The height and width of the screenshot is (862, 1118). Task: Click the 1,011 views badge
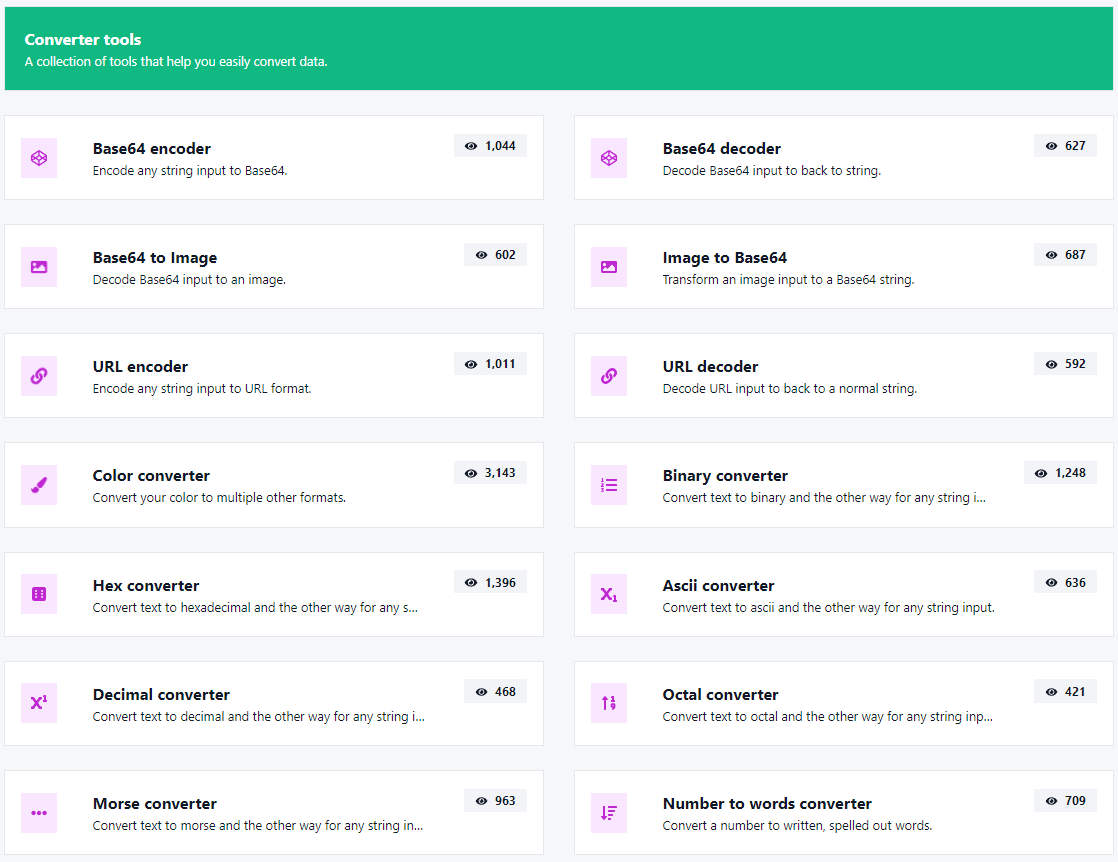click(491, 364)
